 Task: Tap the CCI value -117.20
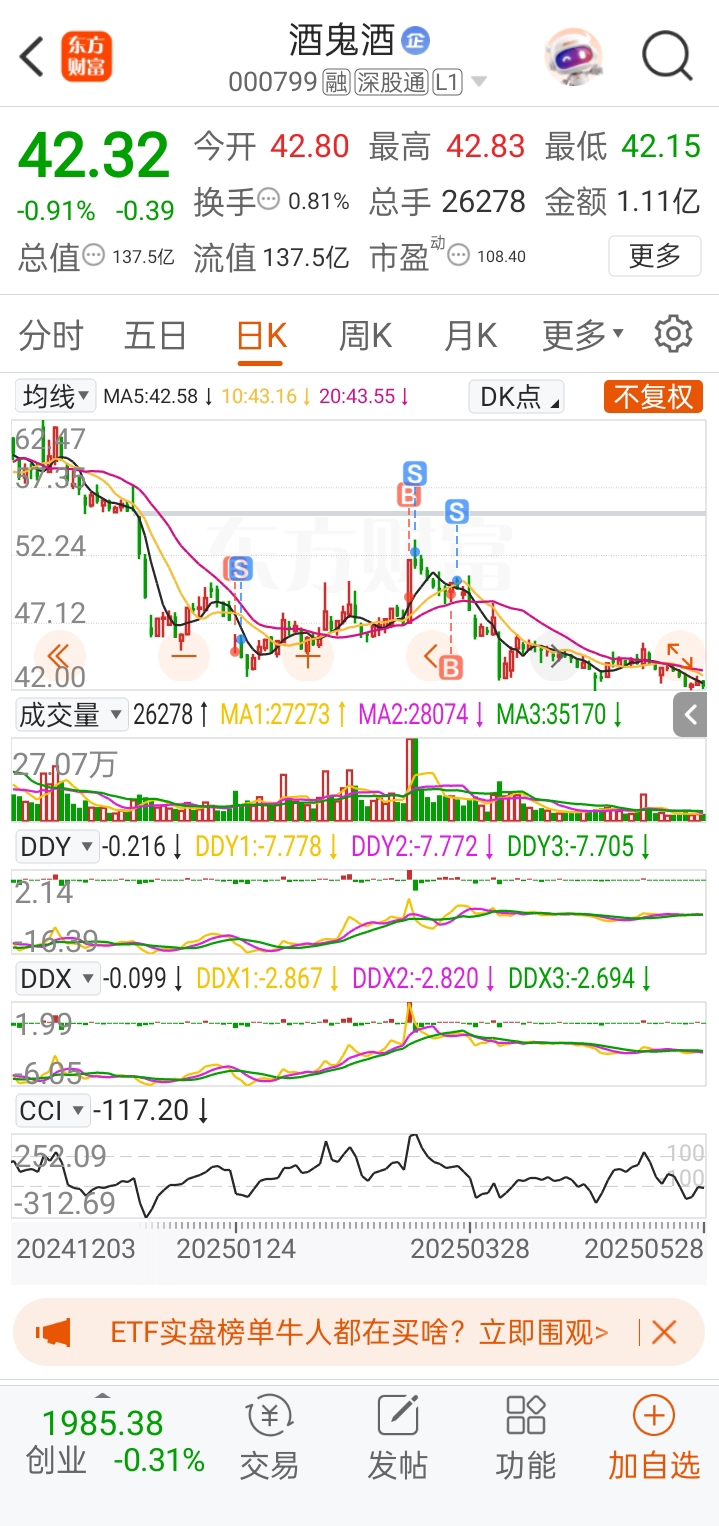coord(140,1110)
